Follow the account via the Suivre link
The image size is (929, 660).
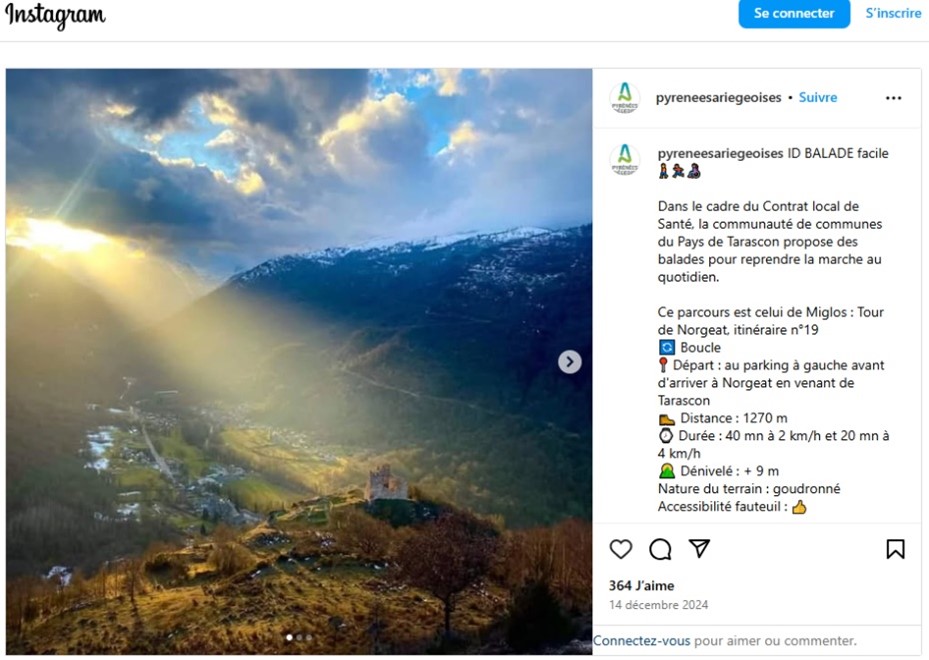tap(818, 97)
